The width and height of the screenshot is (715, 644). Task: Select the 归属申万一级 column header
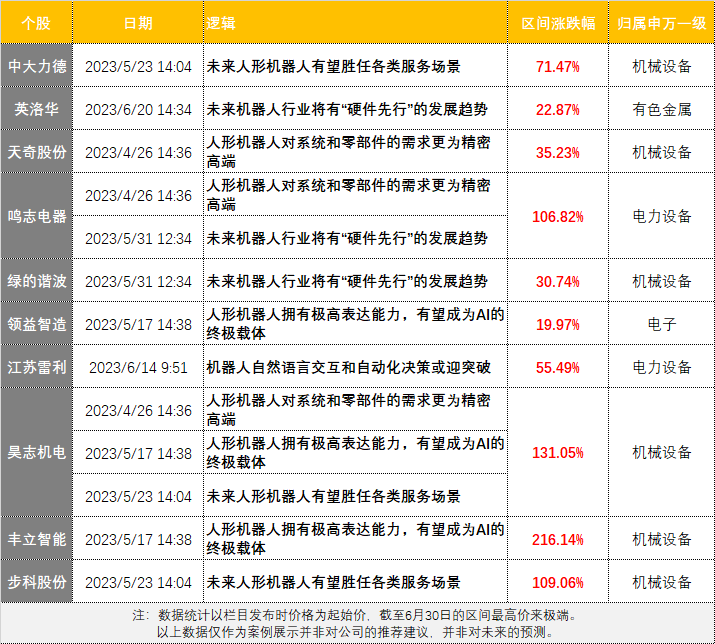click(661, 22)
